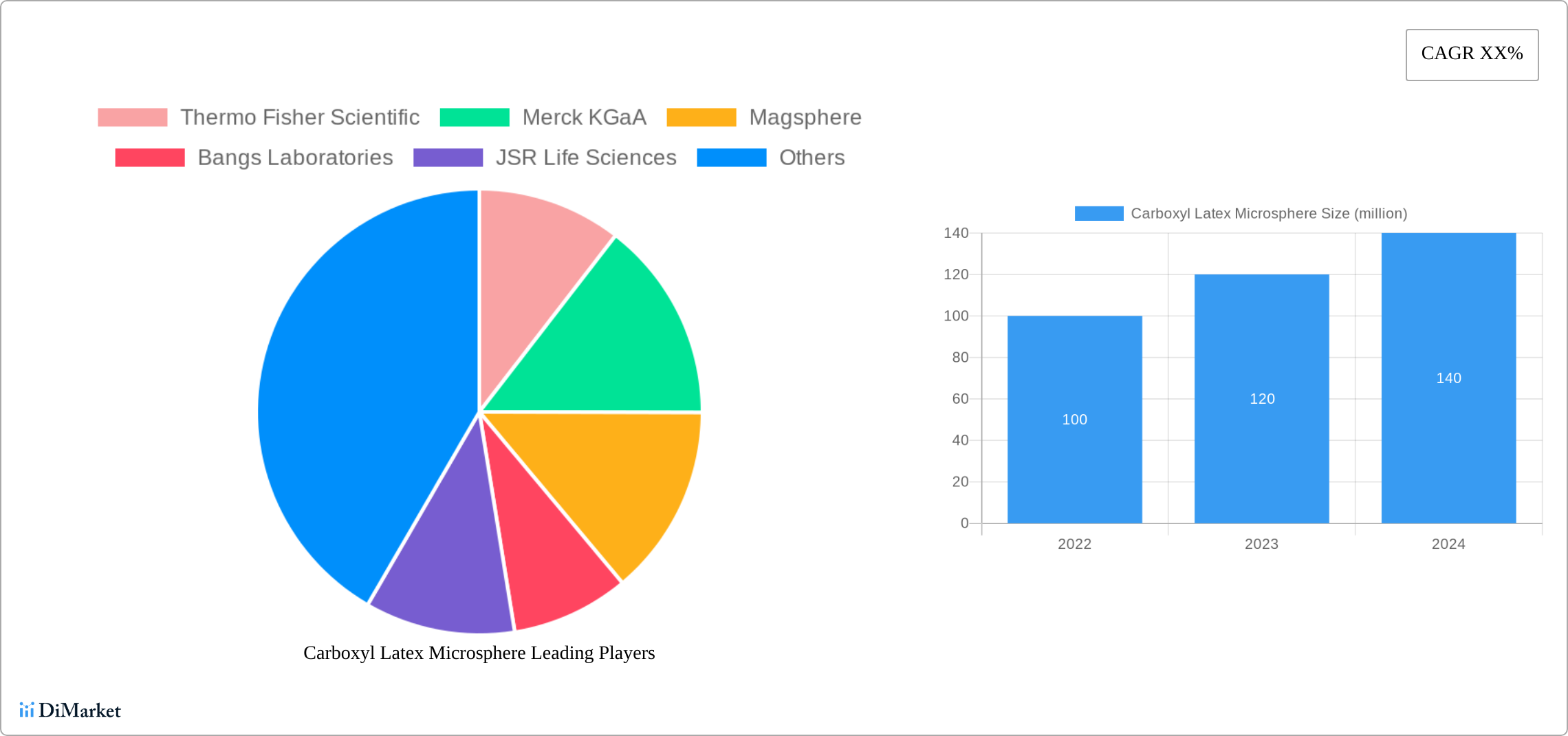
Task: Click the 2023 x-axis label
Action: [x=1261, y=544]
